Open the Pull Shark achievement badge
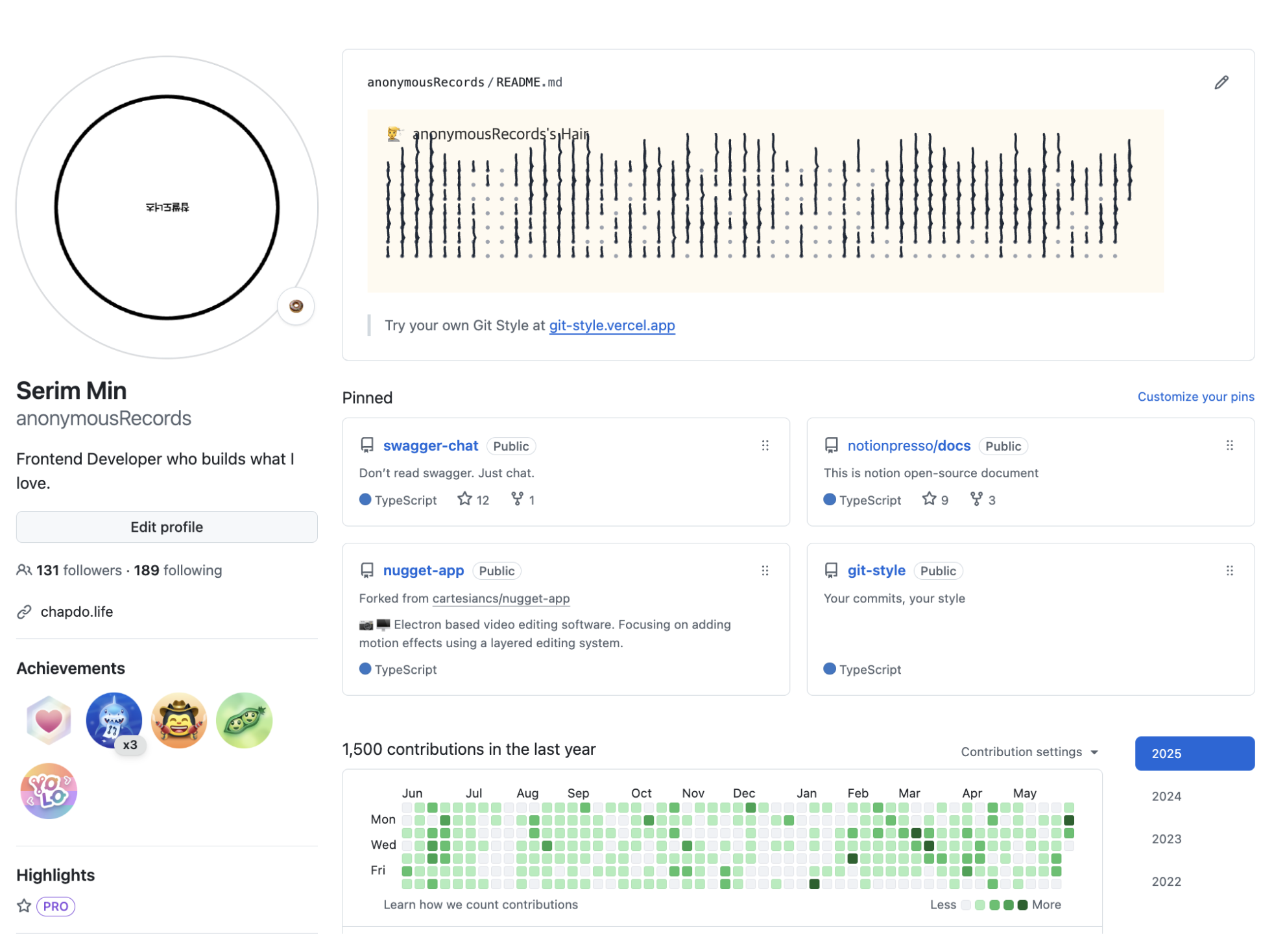This screenshot has width=1274, height=952. [114, 720]
